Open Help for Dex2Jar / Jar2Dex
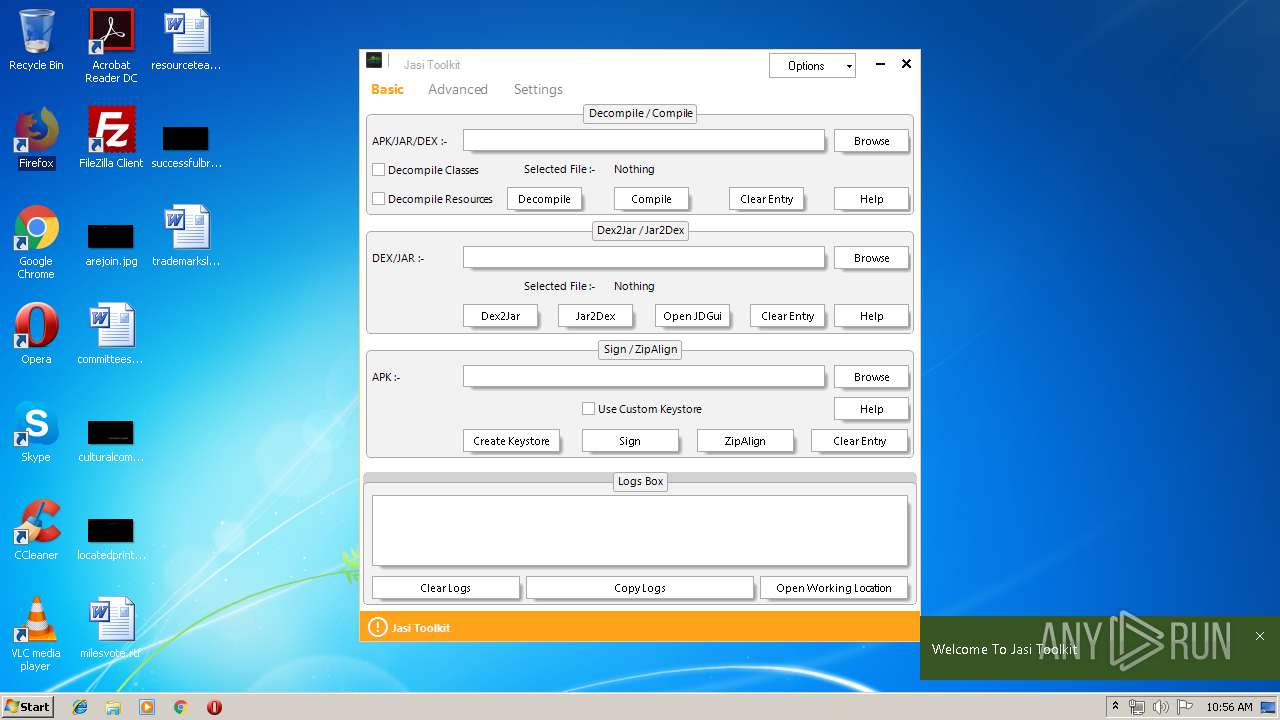The width and height of the screenshot is (1280, 720). pyautogui.click(x=871, y=316)
